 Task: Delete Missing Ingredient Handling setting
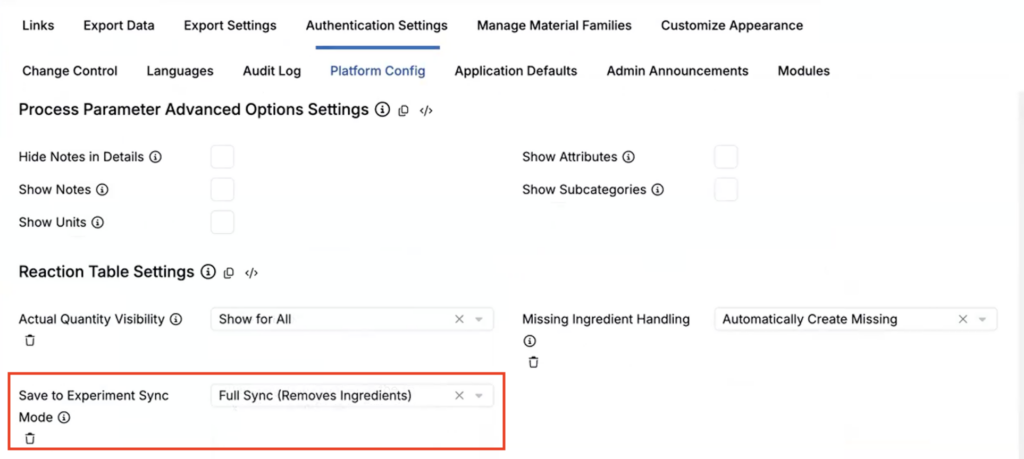pos(534,362)
